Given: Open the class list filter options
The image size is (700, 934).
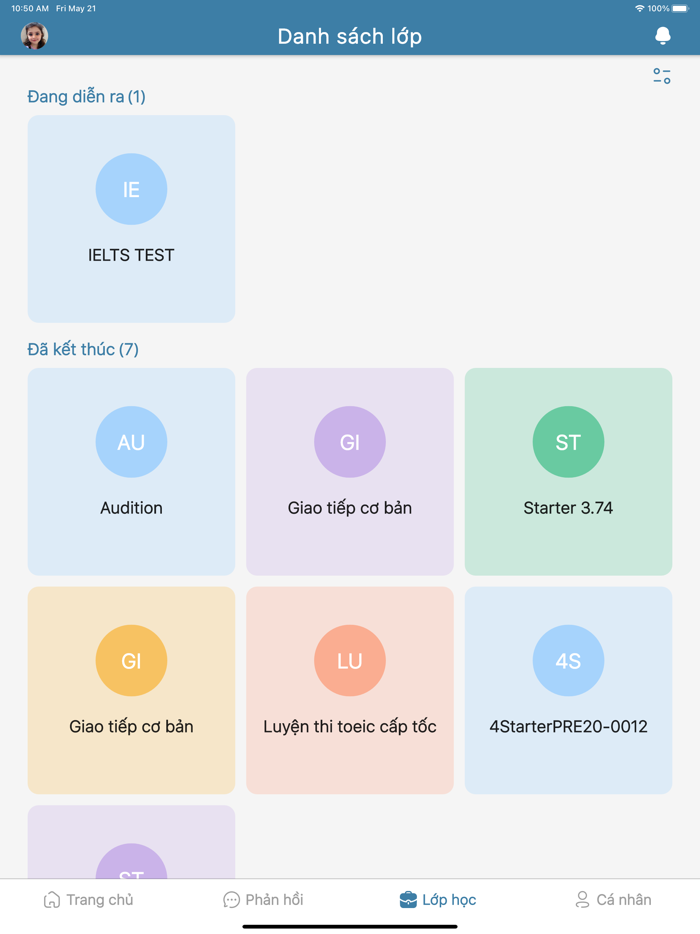Looking at the screenshot, I should click(662, 76).
